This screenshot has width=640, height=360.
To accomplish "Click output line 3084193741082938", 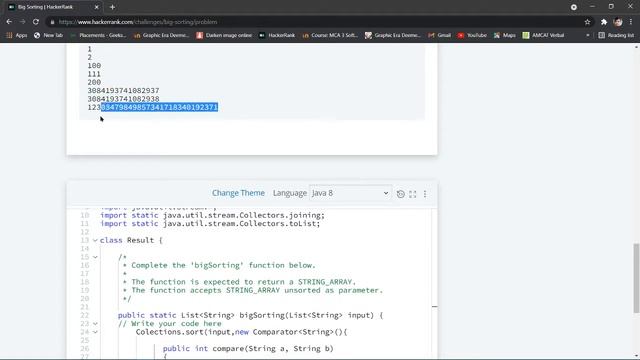I will [x=123, y=99].
